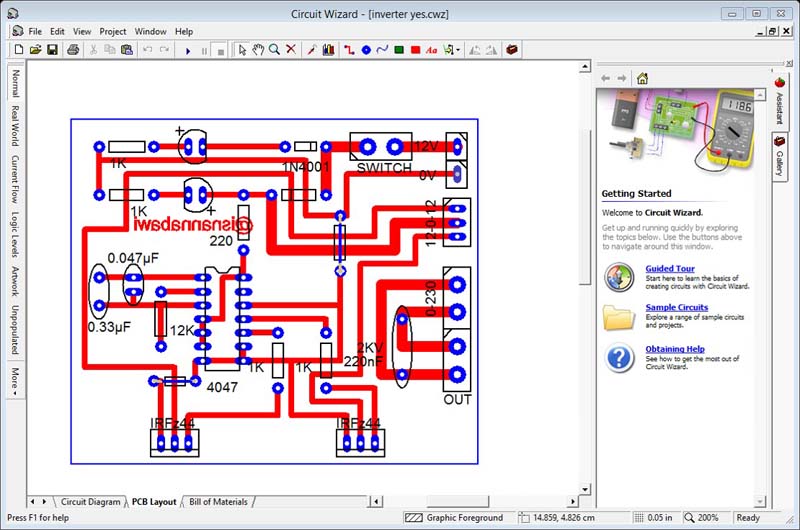Screen dimensions: 800x530
Task: Redo the last undone action
Action: click(x=164, y=49)
